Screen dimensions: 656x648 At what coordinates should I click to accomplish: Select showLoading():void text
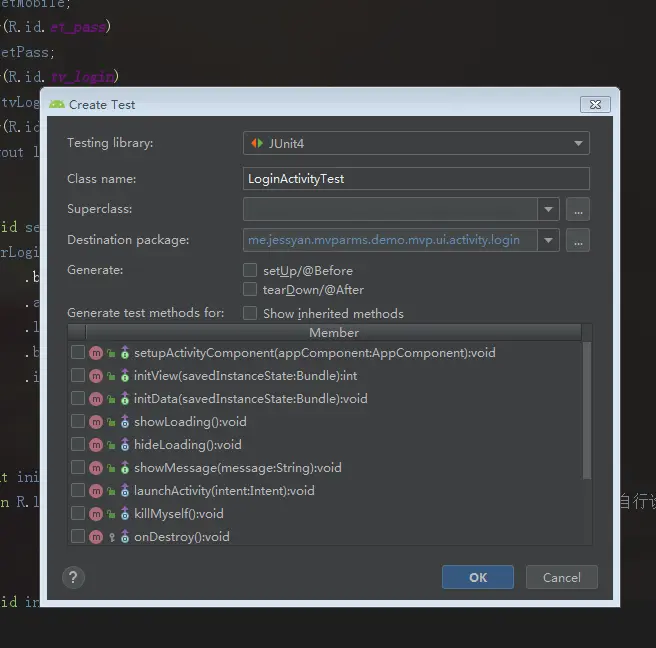pyautogui.click(x=190, y=422)
